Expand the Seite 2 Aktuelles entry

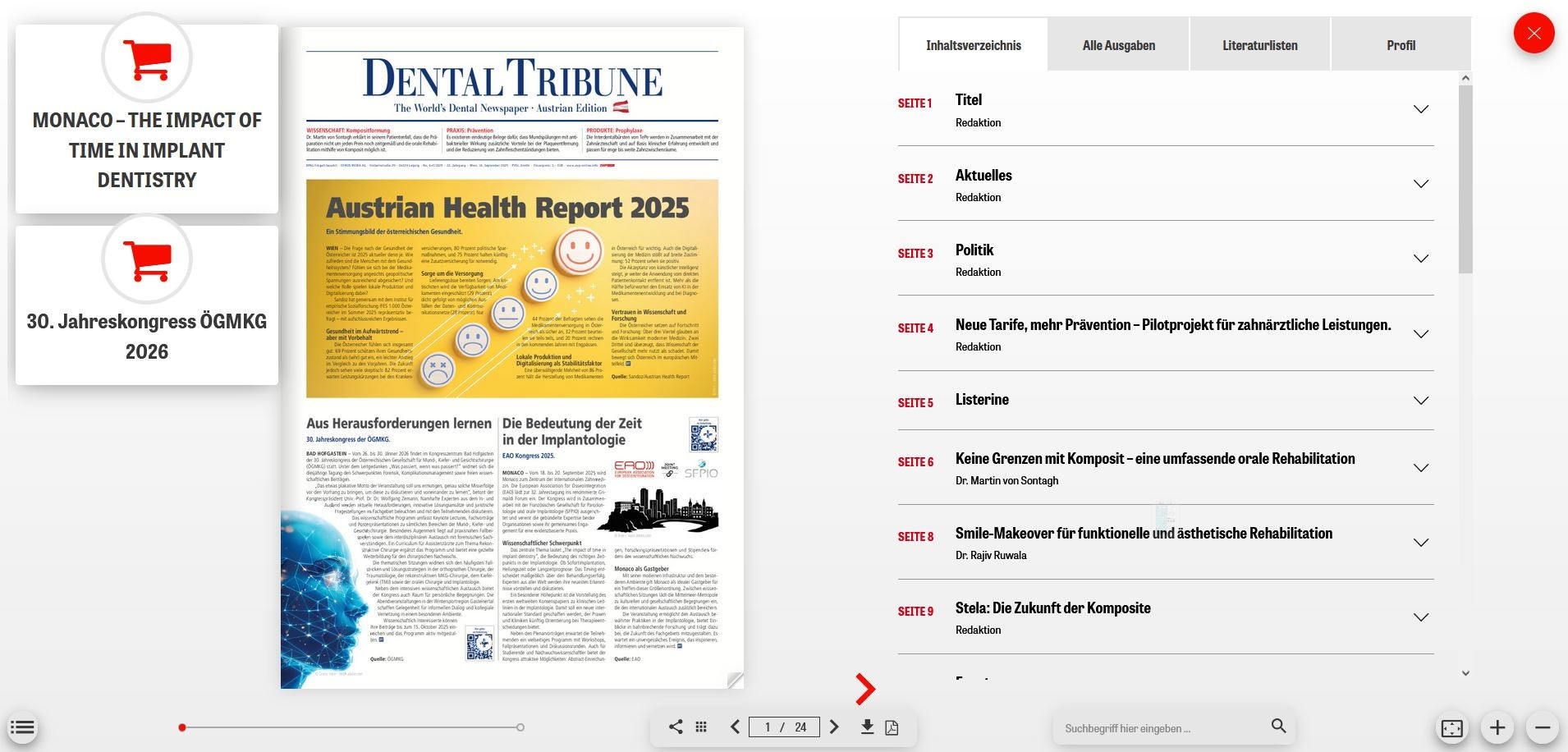[x=1421, y=184]
